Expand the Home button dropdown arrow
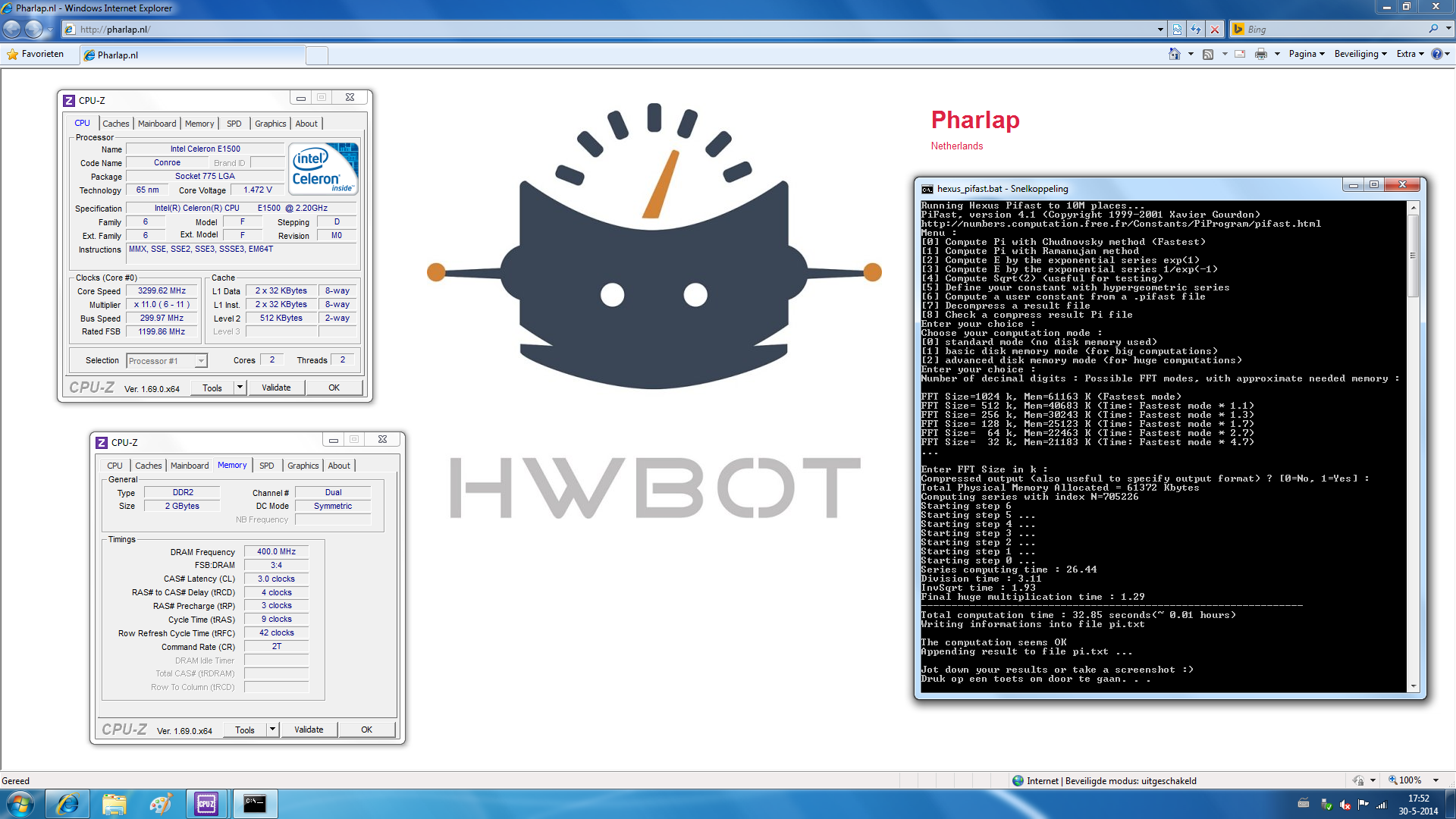The height and width of the screenshot is (819, 1456). pyautogui.click(x=1191, y=54)
